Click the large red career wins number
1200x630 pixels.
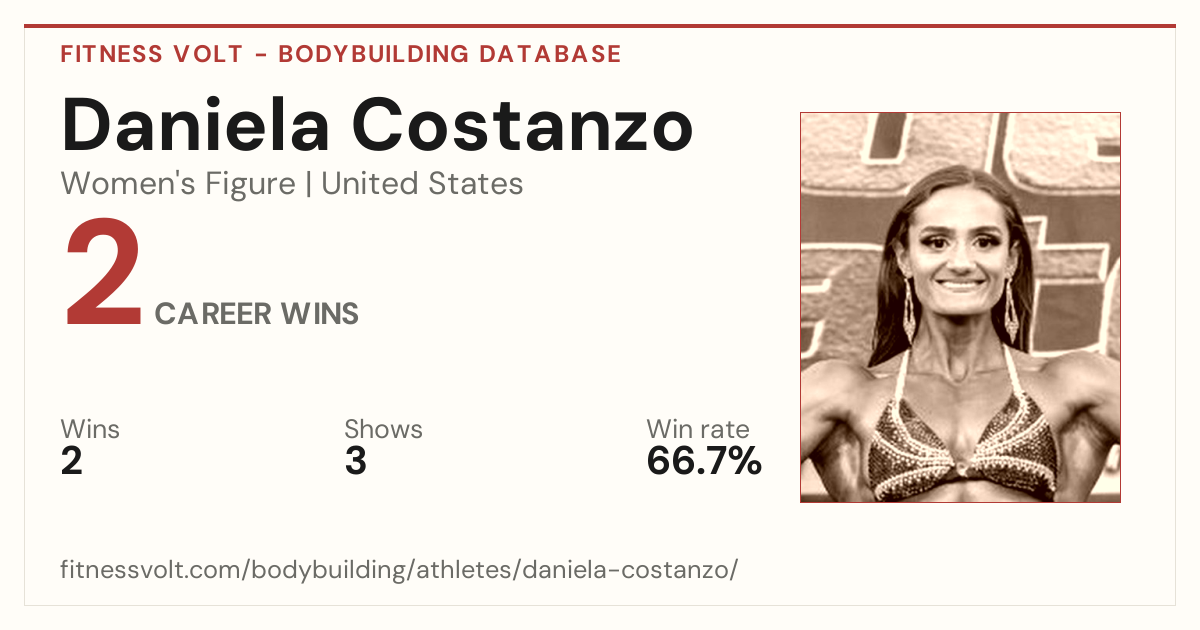(x=103, y=274)
